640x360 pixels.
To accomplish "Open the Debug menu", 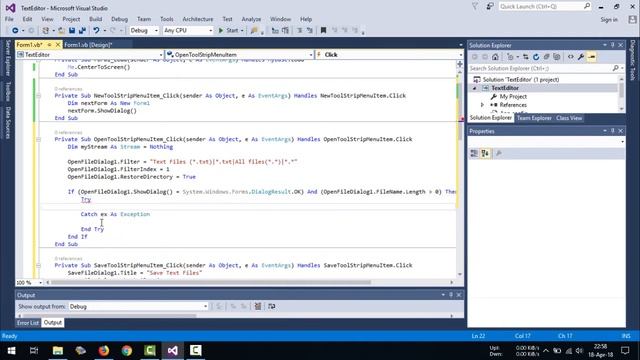I will point(119,19).
